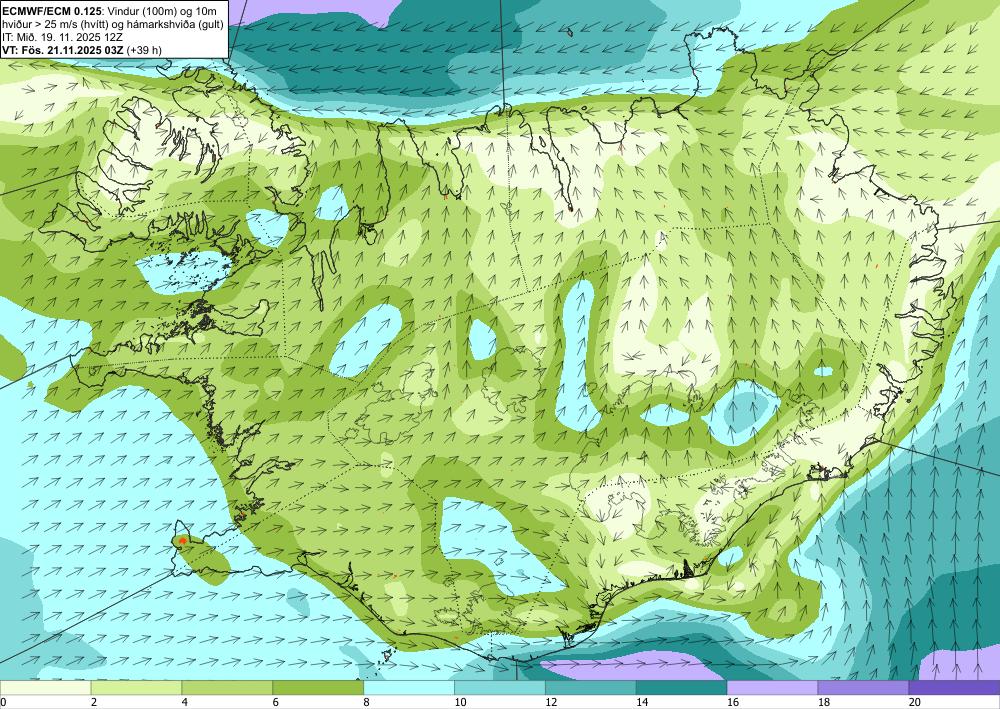The image size is (1000, 709).
Task: Select the line "hviður > 25 m/s (hvítt) og hámarkshviða (gult)"
Action: [114, 24]
